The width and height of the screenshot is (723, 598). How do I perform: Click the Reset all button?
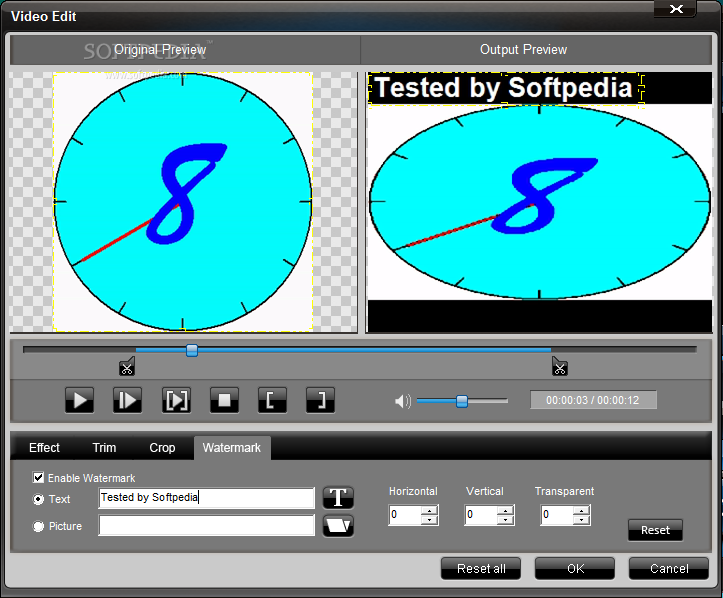click(481, 568)
